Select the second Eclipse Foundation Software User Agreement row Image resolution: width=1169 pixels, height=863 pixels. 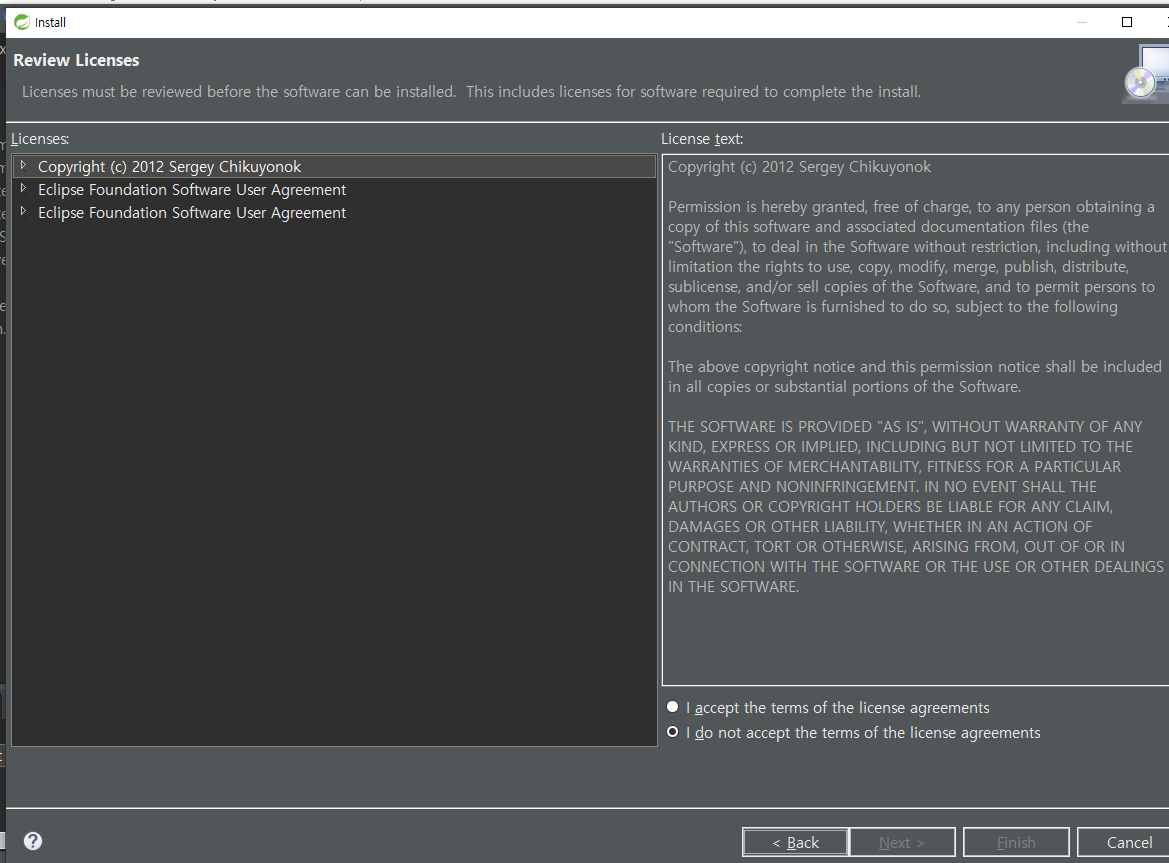tap(334, 212)
